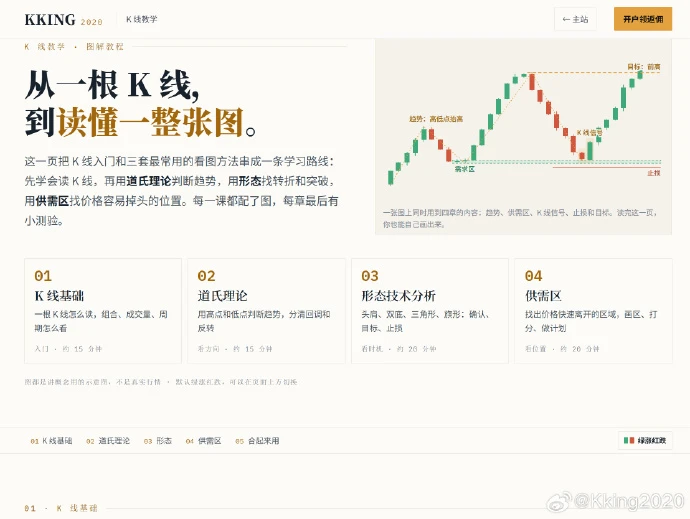Click the K线教学 · 图解教程 breadcrumb heading
690x519 pixels.
pos(74,47)
